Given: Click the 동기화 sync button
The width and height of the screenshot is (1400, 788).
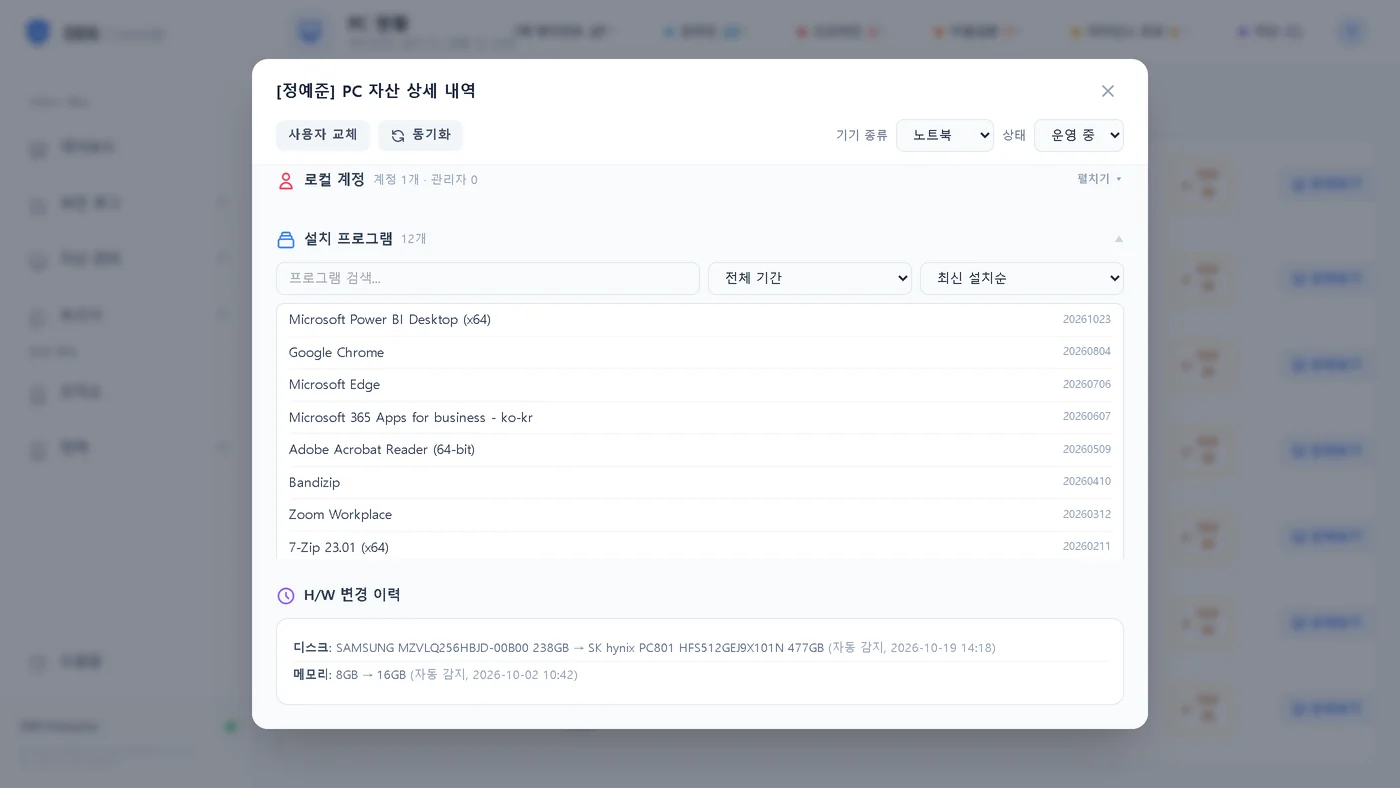Looking at the screenshot, I should [420, 135].
